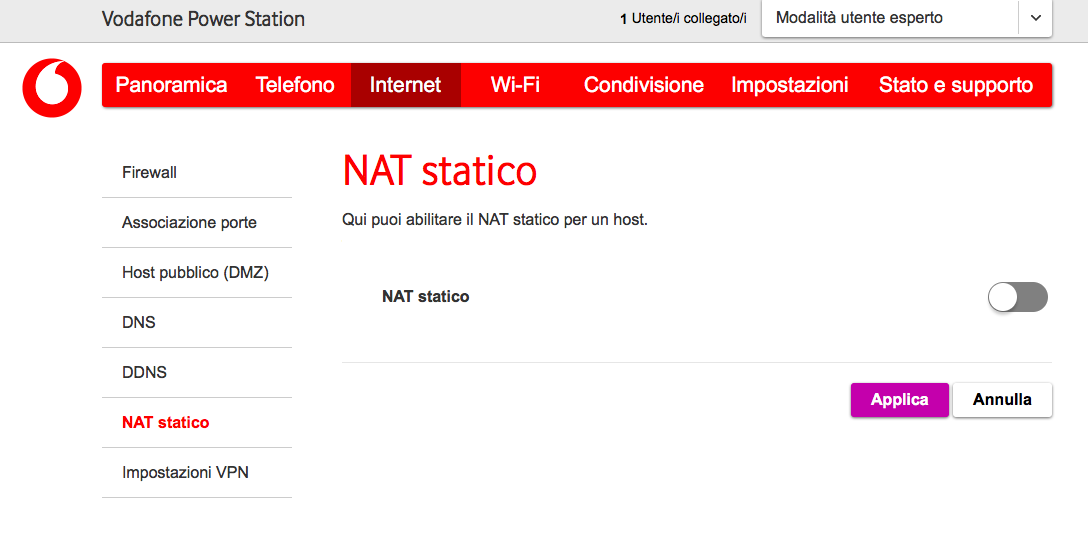Open Impostazioni VPN in sidebar
The image size is (1088, 553).
[x=185, y=472]
